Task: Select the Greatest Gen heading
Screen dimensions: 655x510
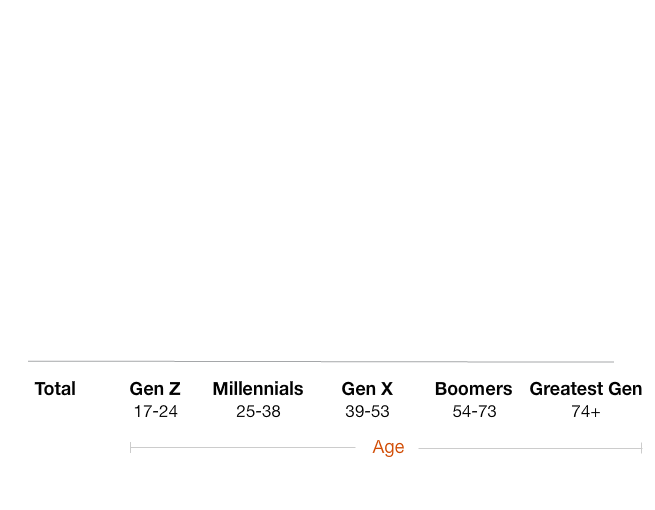Action: [586, 389]
